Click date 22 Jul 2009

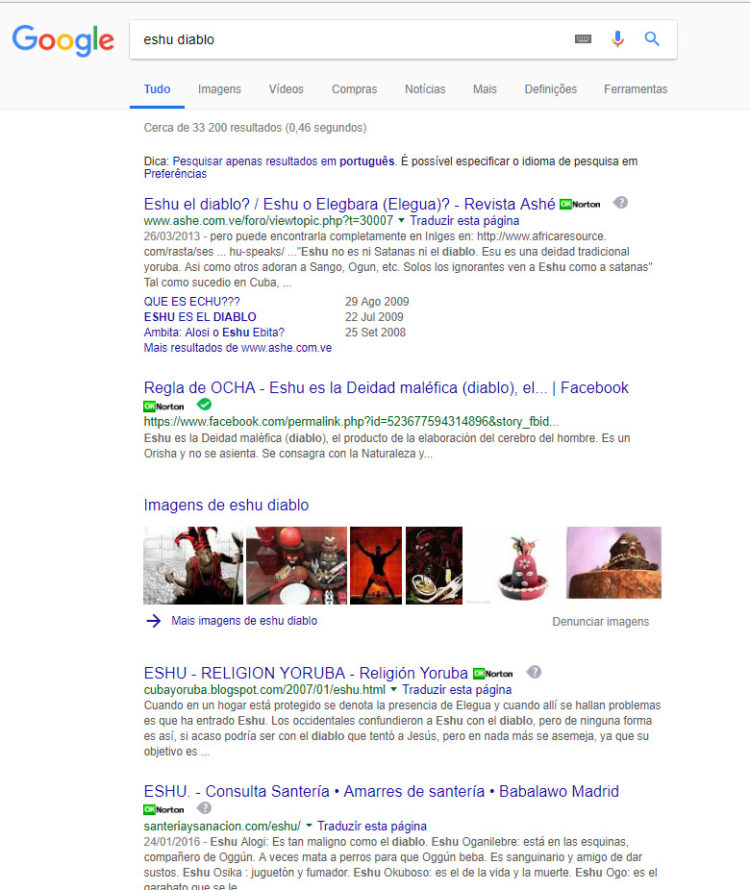(x=374, y=317)
